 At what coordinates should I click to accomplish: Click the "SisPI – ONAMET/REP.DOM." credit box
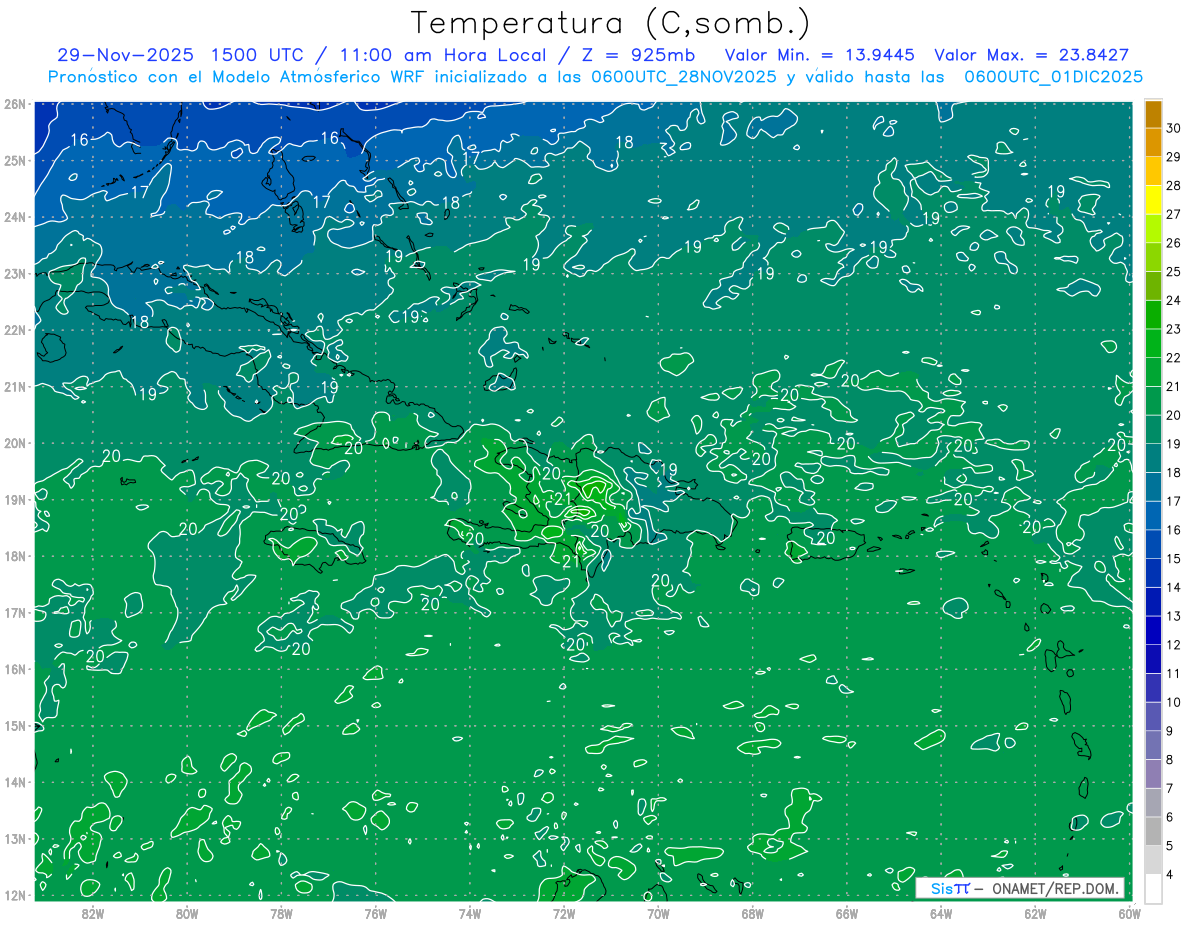[1019, 888]
